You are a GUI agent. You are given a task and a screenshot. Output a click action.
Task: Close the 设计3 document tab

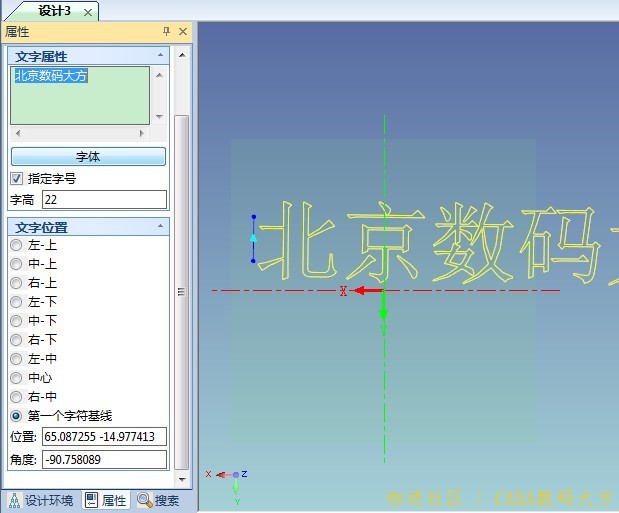[x=88, y=12]
